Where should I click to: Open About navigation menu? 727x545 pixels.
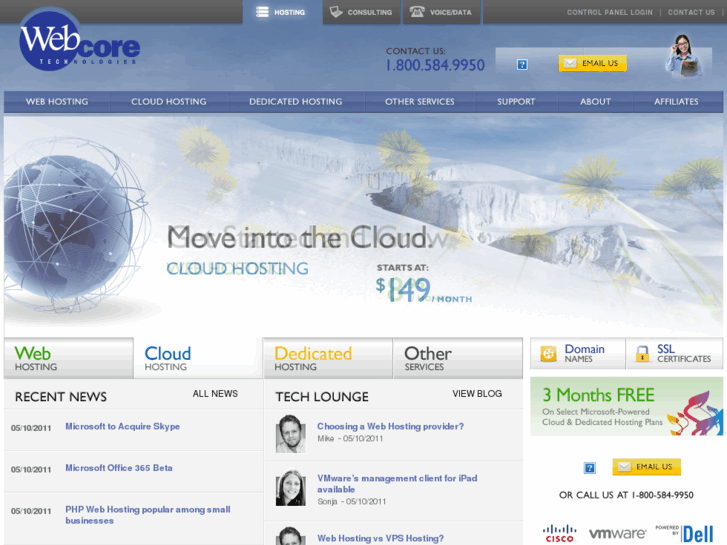595,102
